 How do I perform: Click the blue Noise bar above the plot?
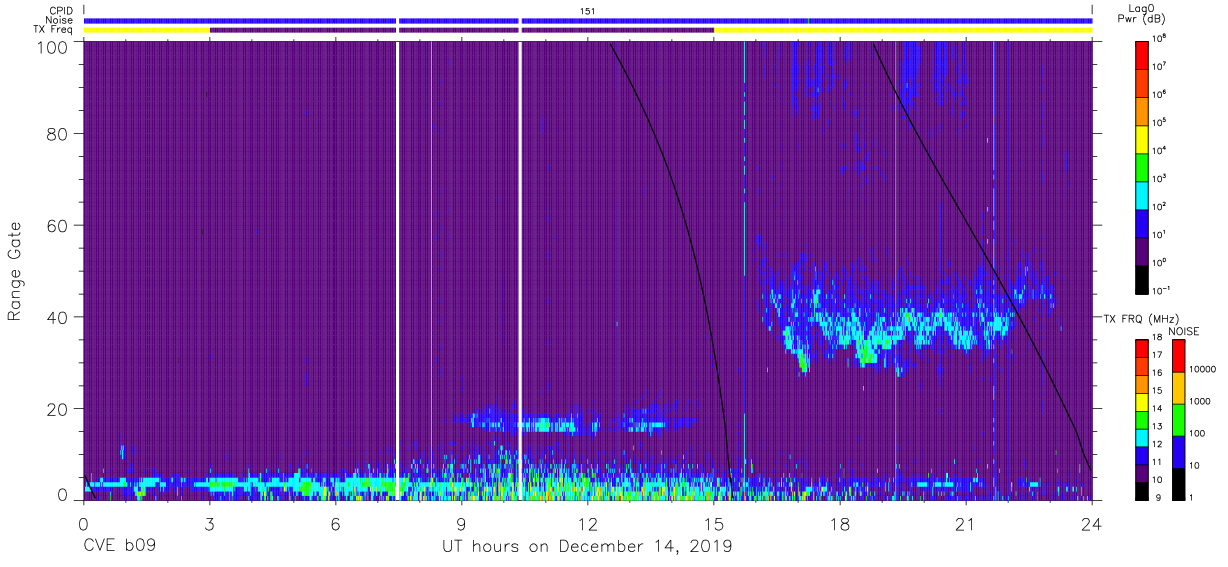click(588, 20)
